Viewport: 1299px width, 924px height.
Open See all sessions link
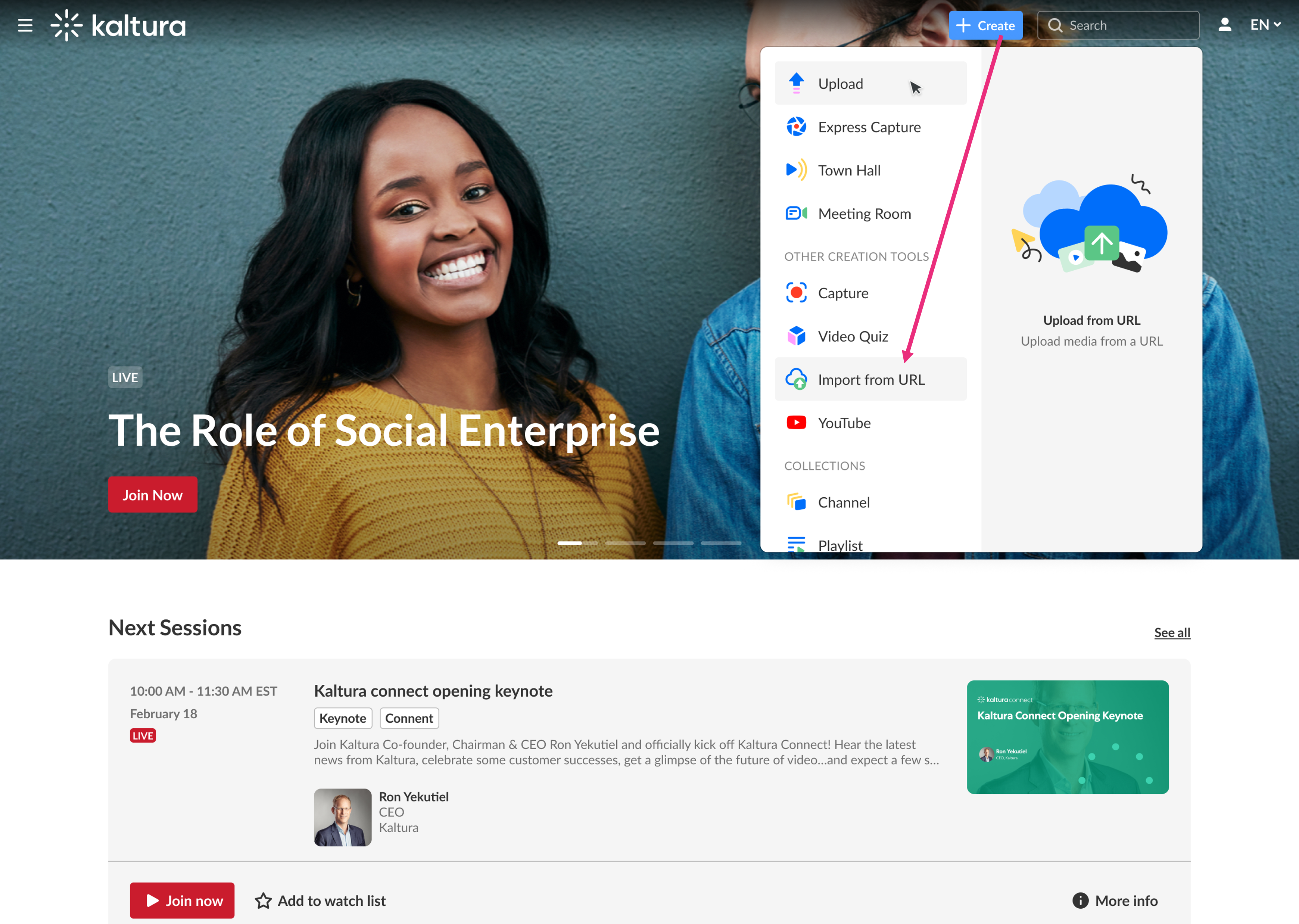1172,632
